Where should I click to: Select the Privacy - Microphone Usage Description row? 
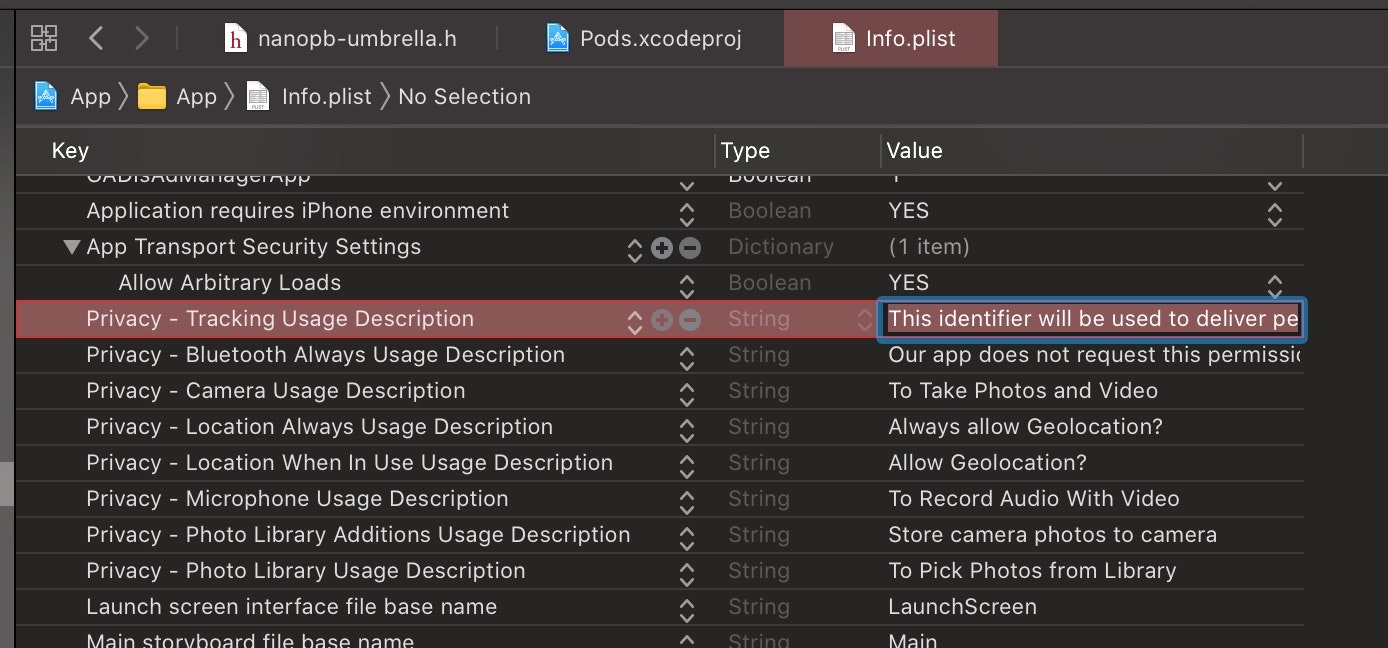[297, 498]
